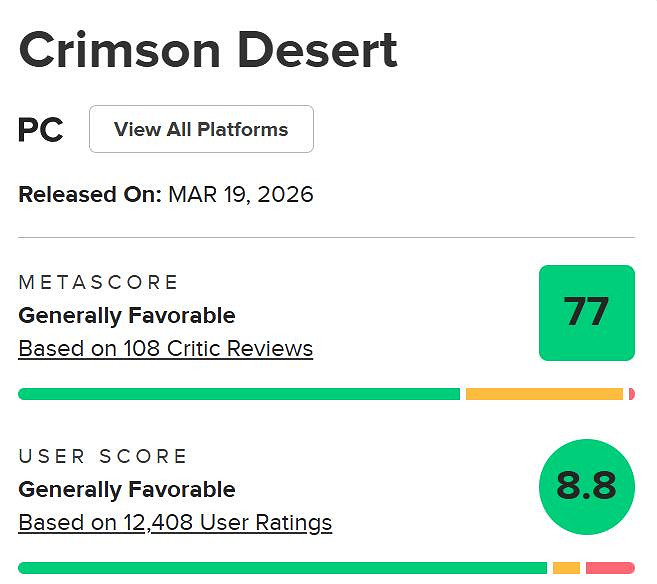Click the PC platform label
The image size is (657, 584).
pyautogui.click(x=41, y=130)
